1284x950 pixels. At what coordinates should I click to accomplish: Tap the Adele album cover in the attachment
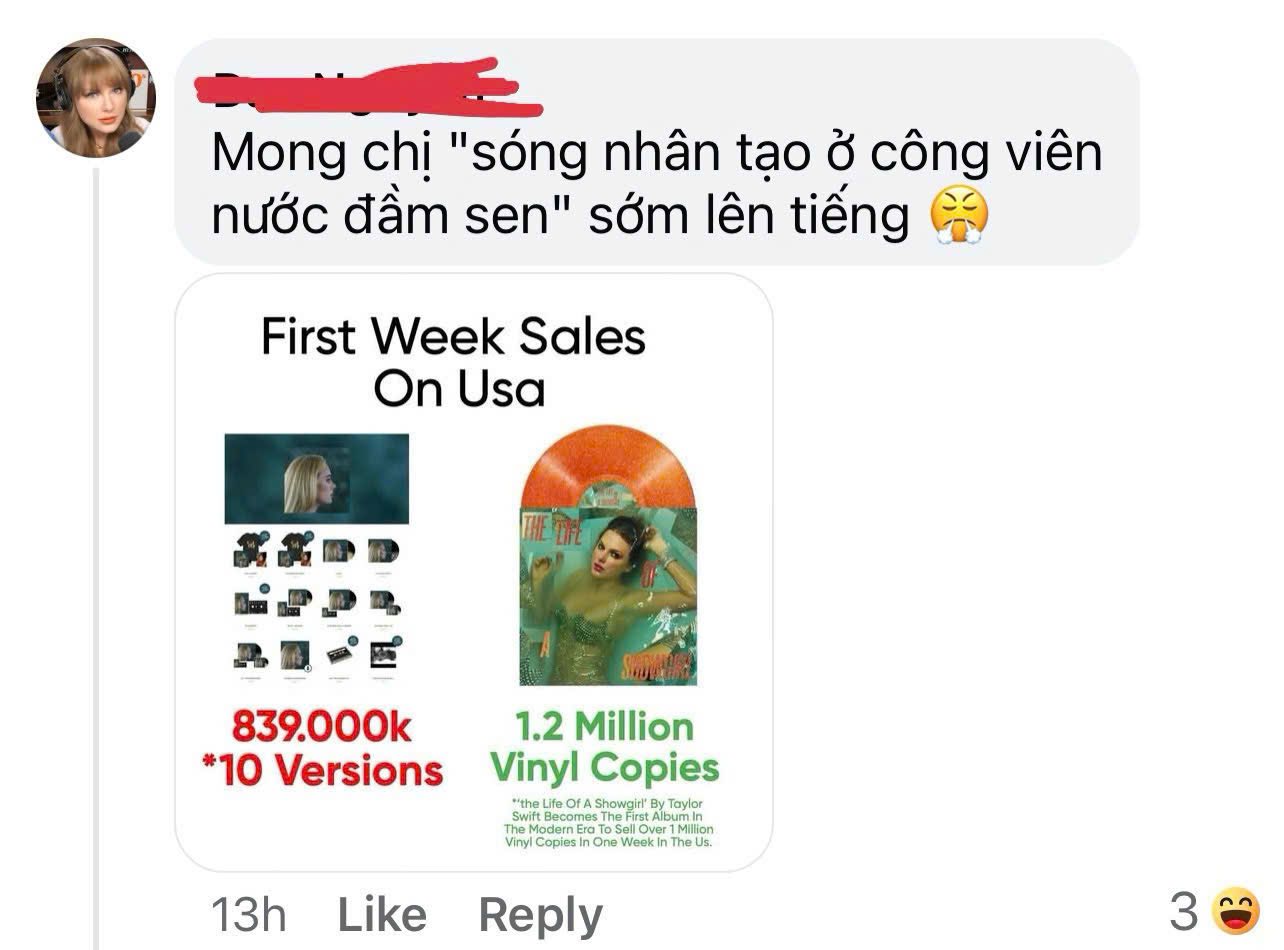317,479
